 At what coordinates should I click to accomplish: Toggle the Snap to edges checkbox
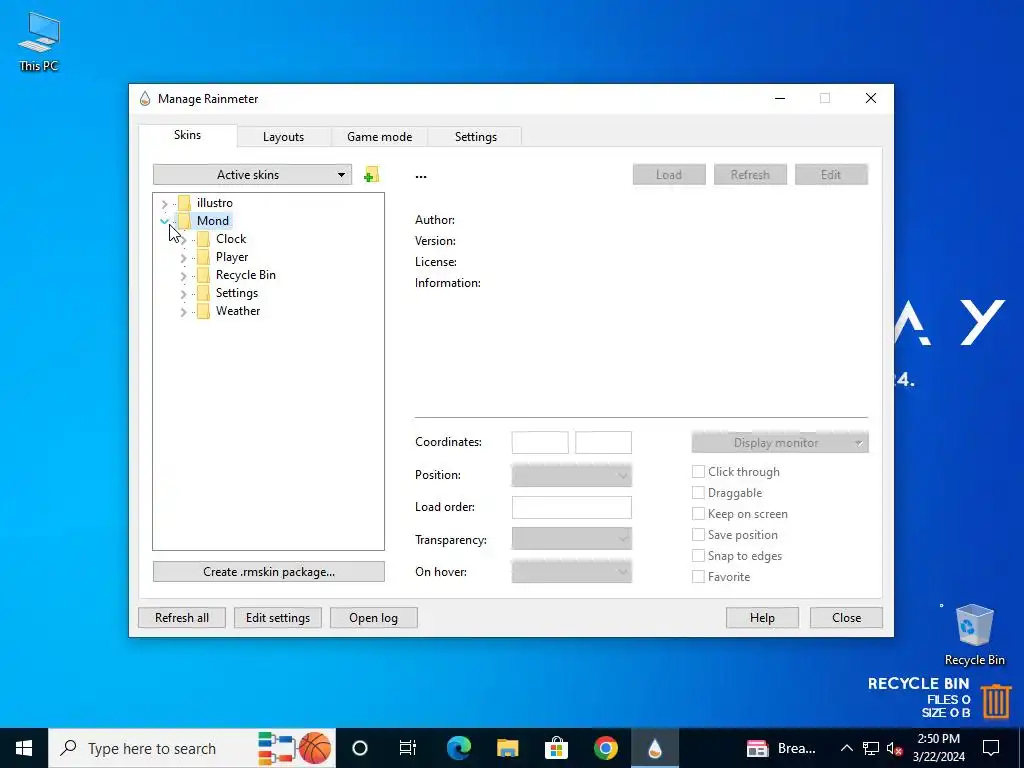[698, 556]
